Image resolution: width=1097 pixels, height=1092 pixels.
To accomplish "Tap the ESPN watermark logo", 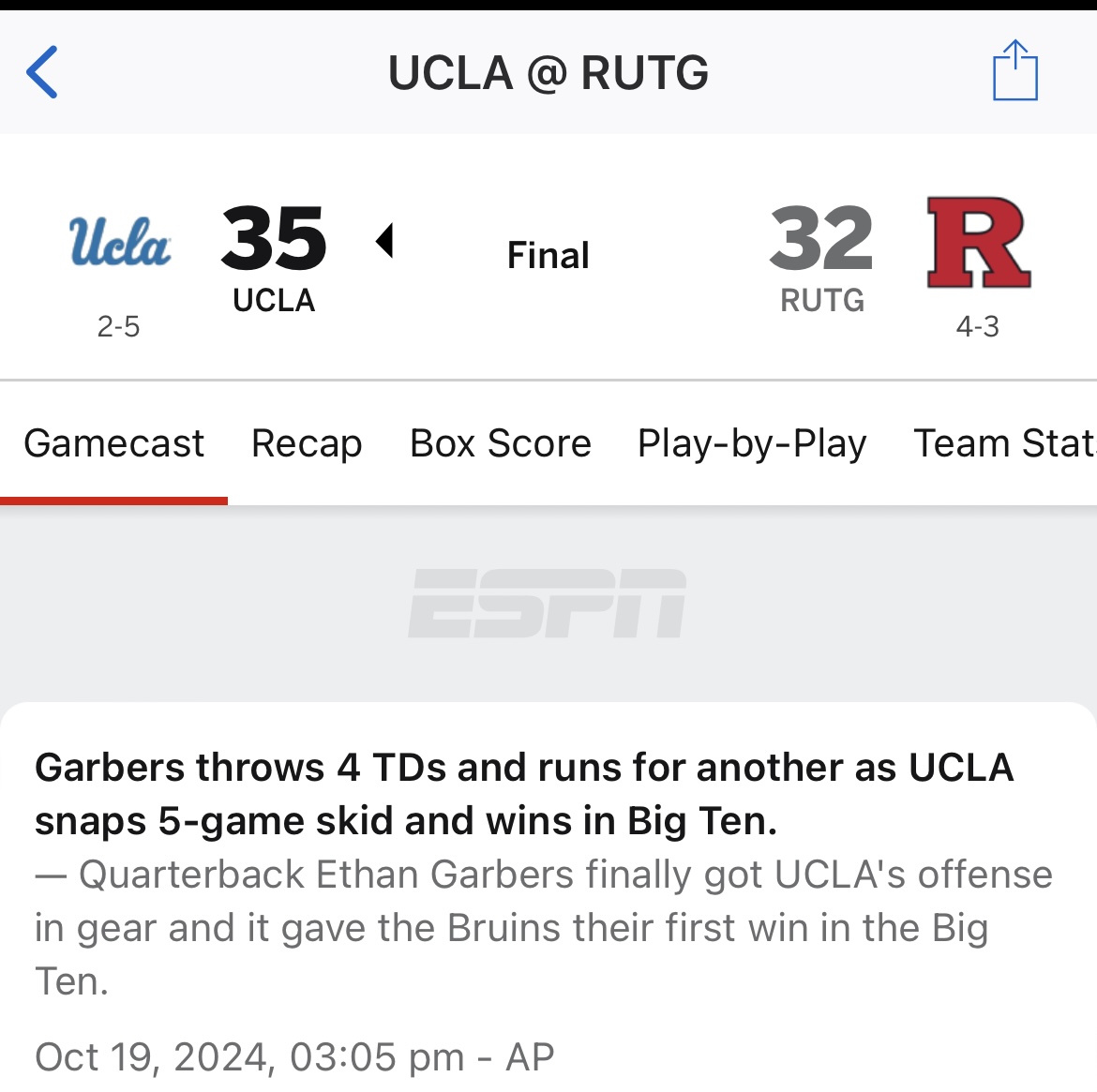I will click(548, 605).
